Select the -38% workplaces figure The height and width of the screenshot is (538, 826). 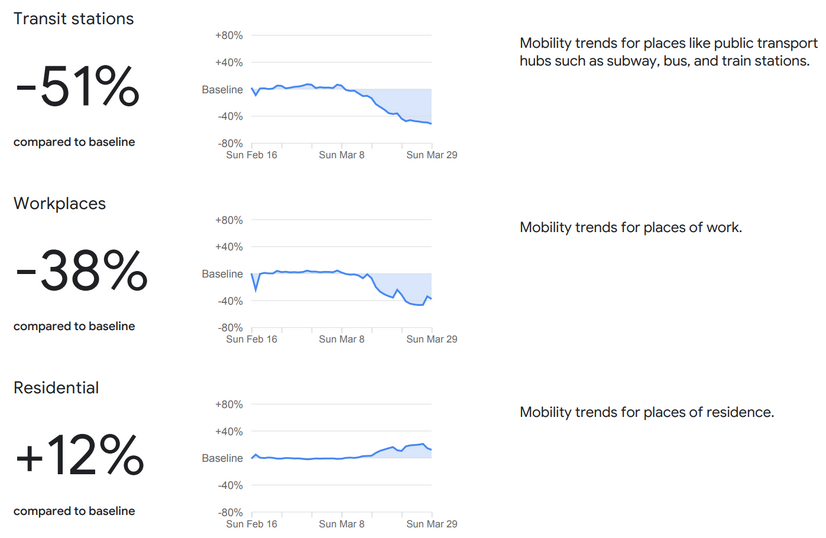click(x=81, y=271)
